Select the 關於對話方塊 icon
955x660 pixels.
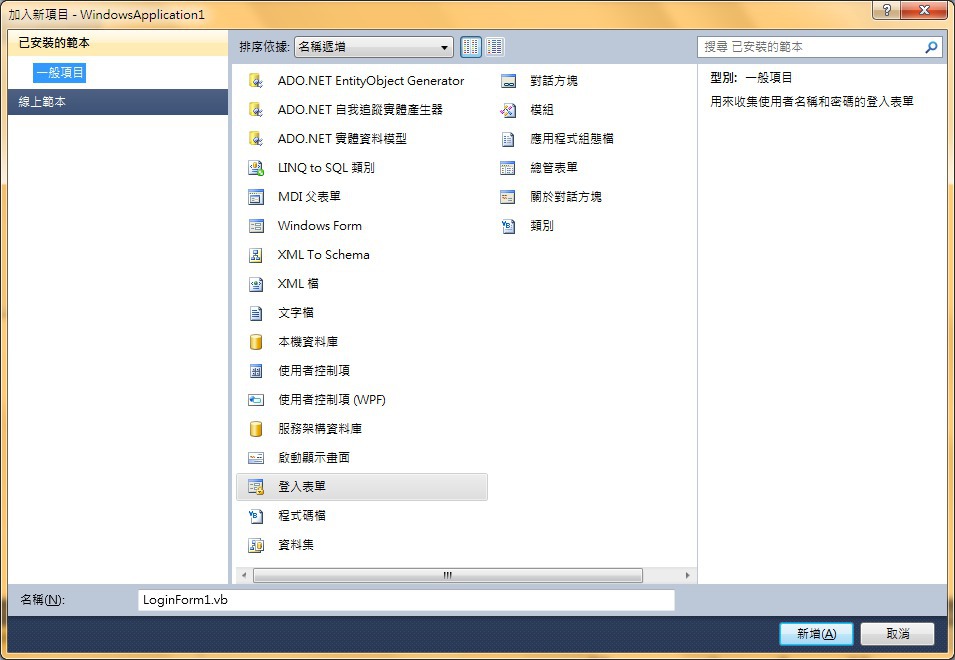click(508, 197)
